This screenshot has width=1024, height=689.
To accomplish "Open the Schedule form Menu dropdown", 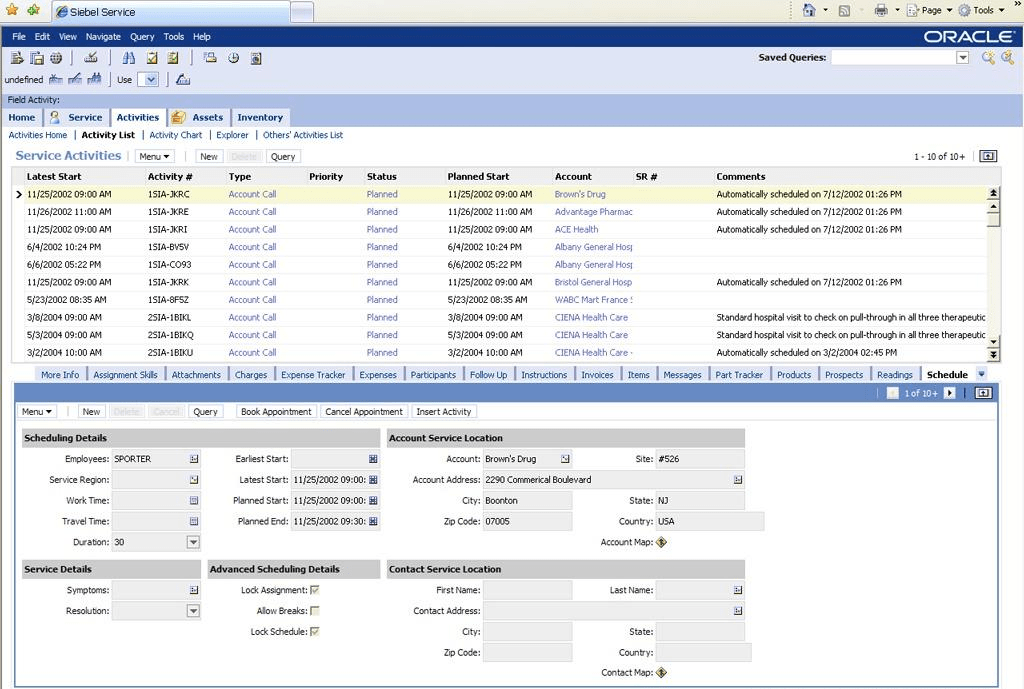I will 37,412.
